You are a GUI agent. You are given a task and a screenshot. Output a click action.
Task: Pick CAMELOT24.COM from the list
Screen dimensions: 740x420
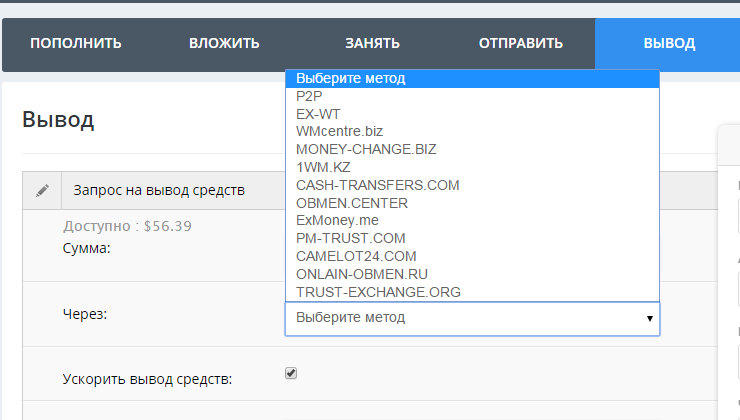(355, 256)
